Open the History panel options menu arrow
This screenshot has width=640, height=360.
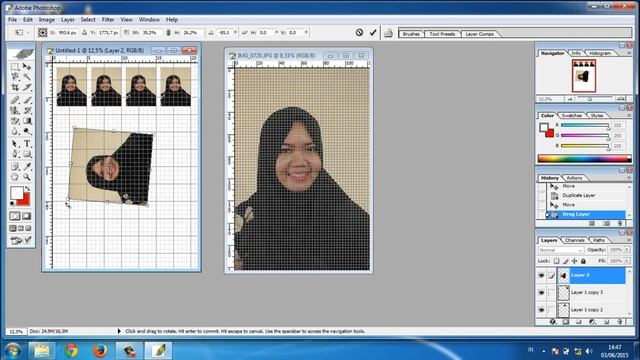click(x=629, y=178)
